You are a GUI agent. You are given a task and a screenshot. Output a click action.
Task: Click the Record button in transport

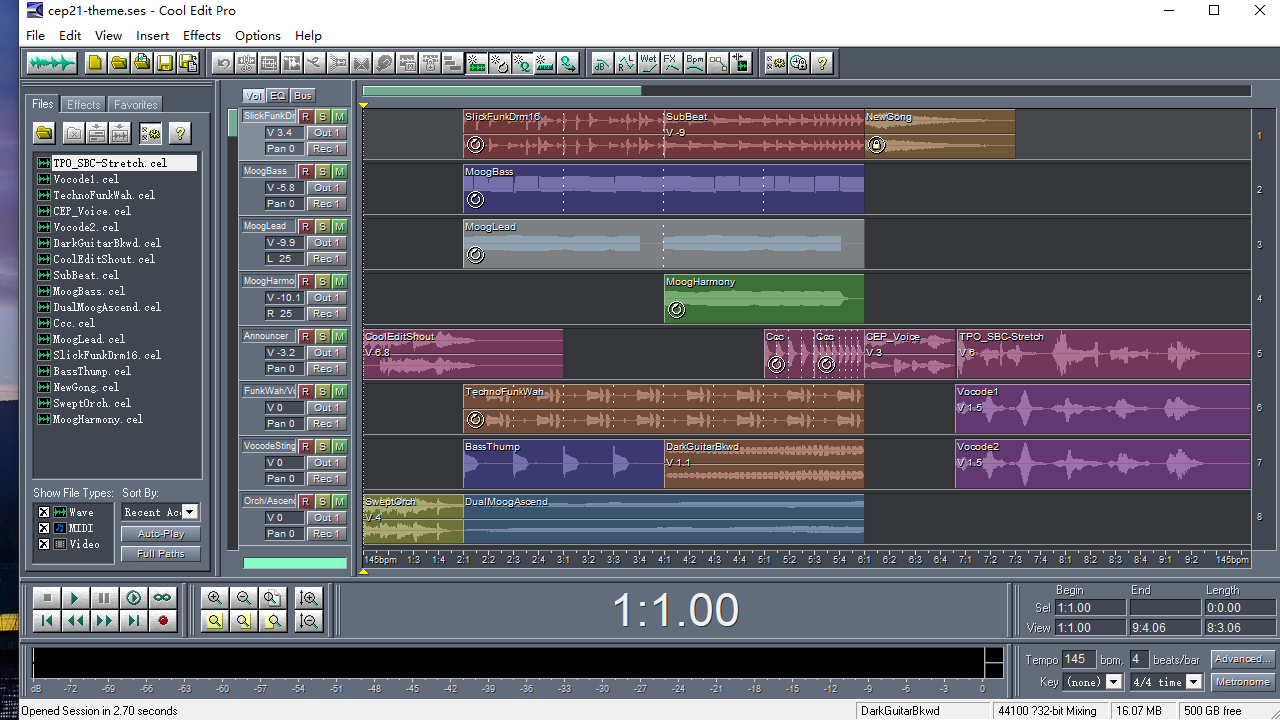click(x=162, y=621)
